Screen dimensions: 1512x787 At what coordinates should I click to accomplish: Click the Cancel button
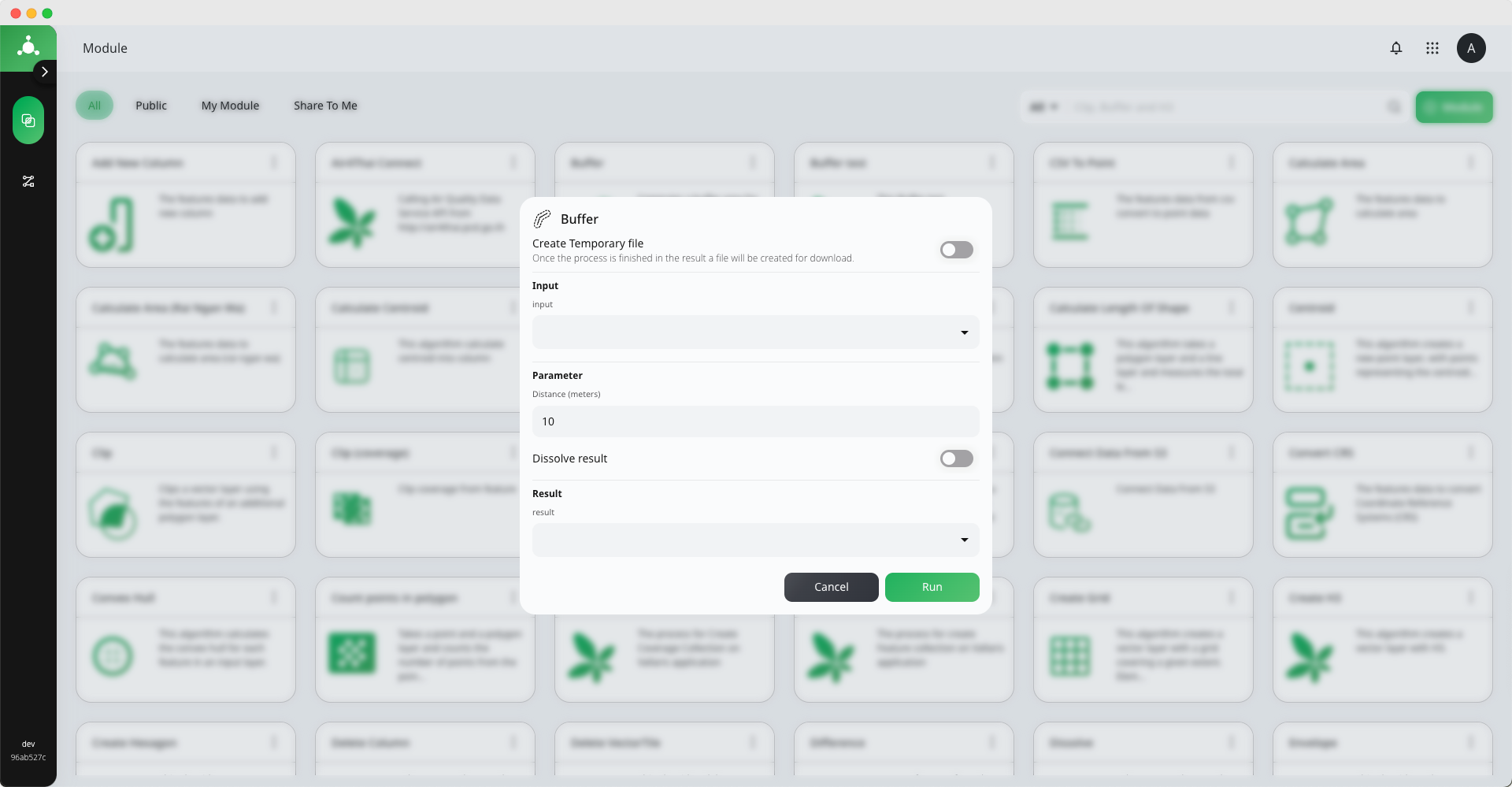pyautogui.click(x=832, y=587)
